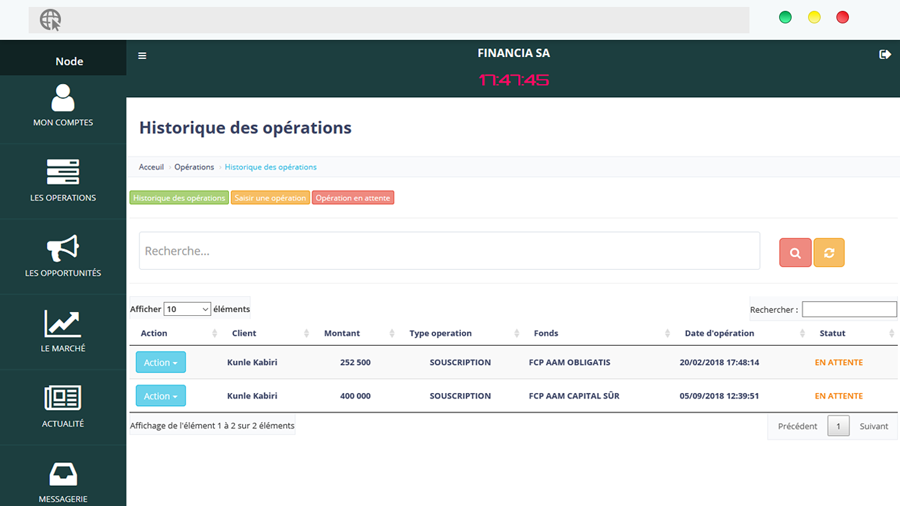The width and height of the screenshot is (900, 506).
Task: Switch to Saisir une opération tab
Action: click(270, 198)
